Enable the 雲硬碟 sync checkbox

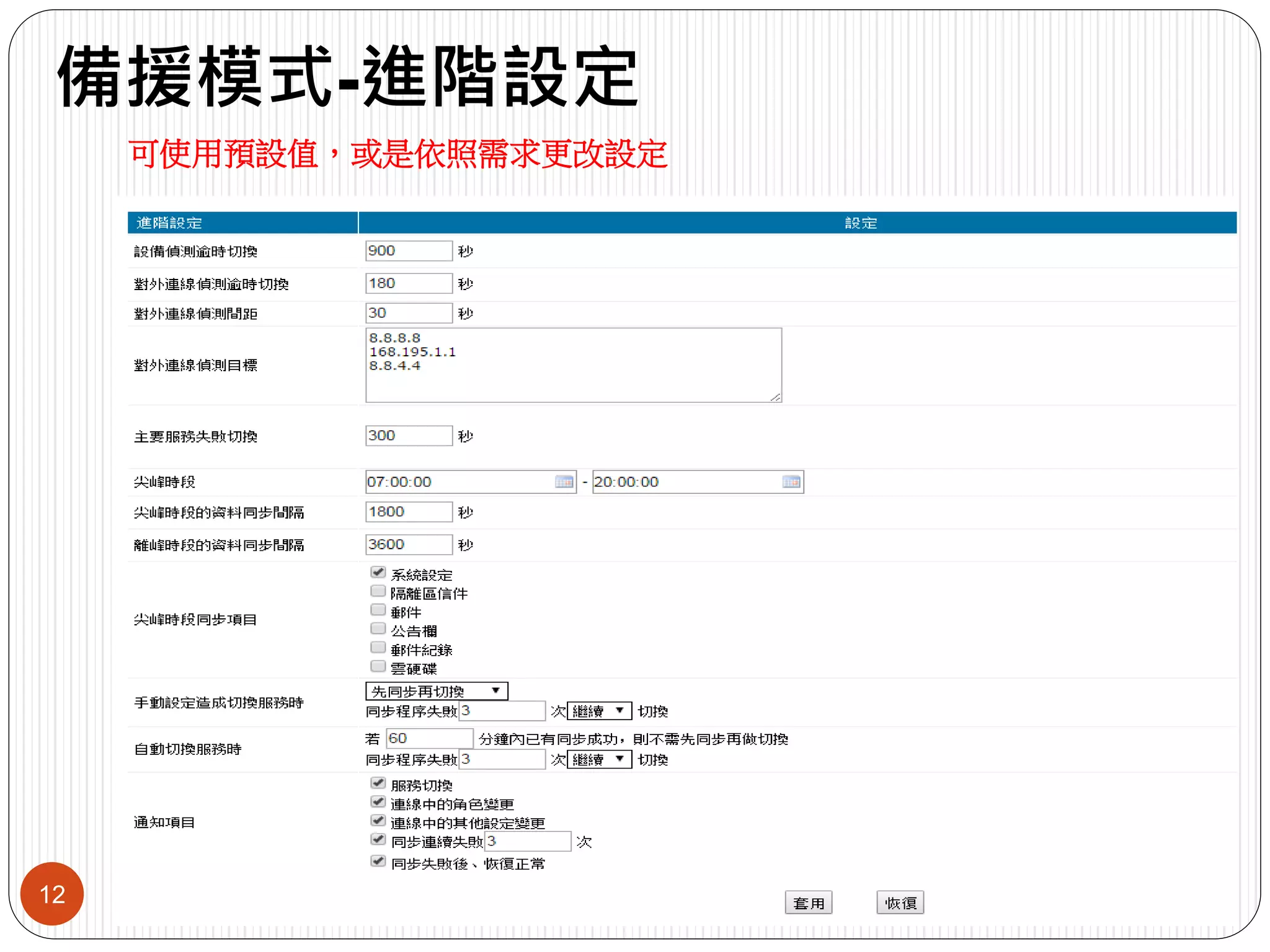pyautogui.click(x=378, y=666)
